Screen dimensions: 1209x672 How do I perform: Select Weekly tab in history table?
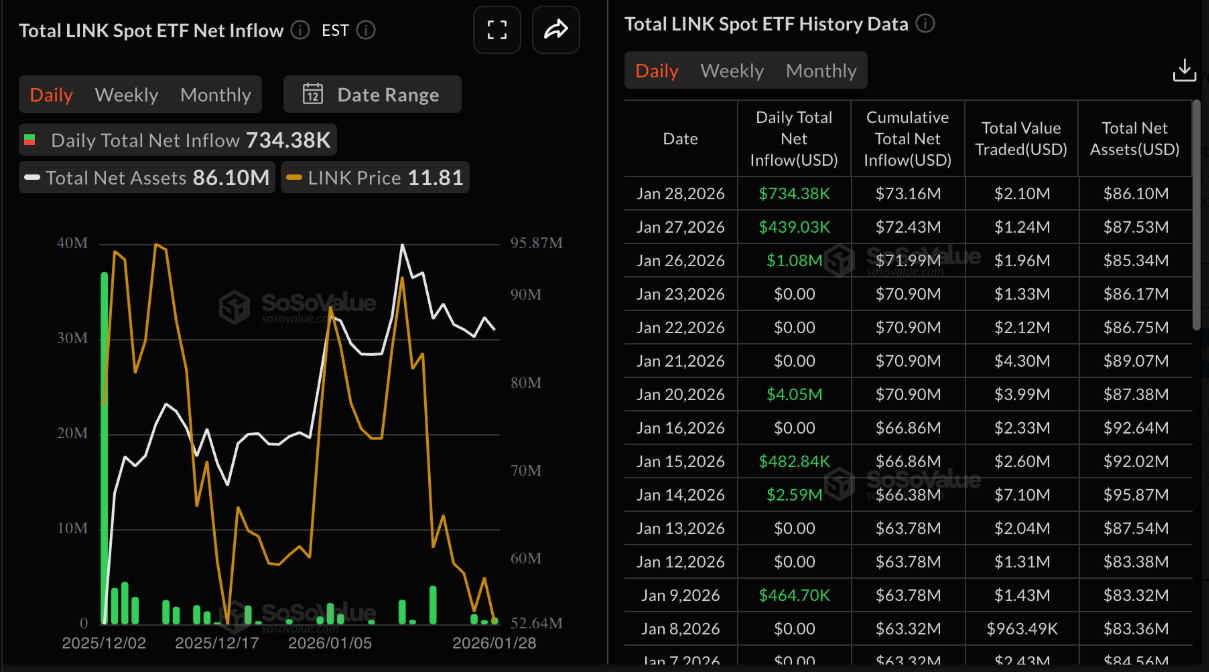point(732,71)
